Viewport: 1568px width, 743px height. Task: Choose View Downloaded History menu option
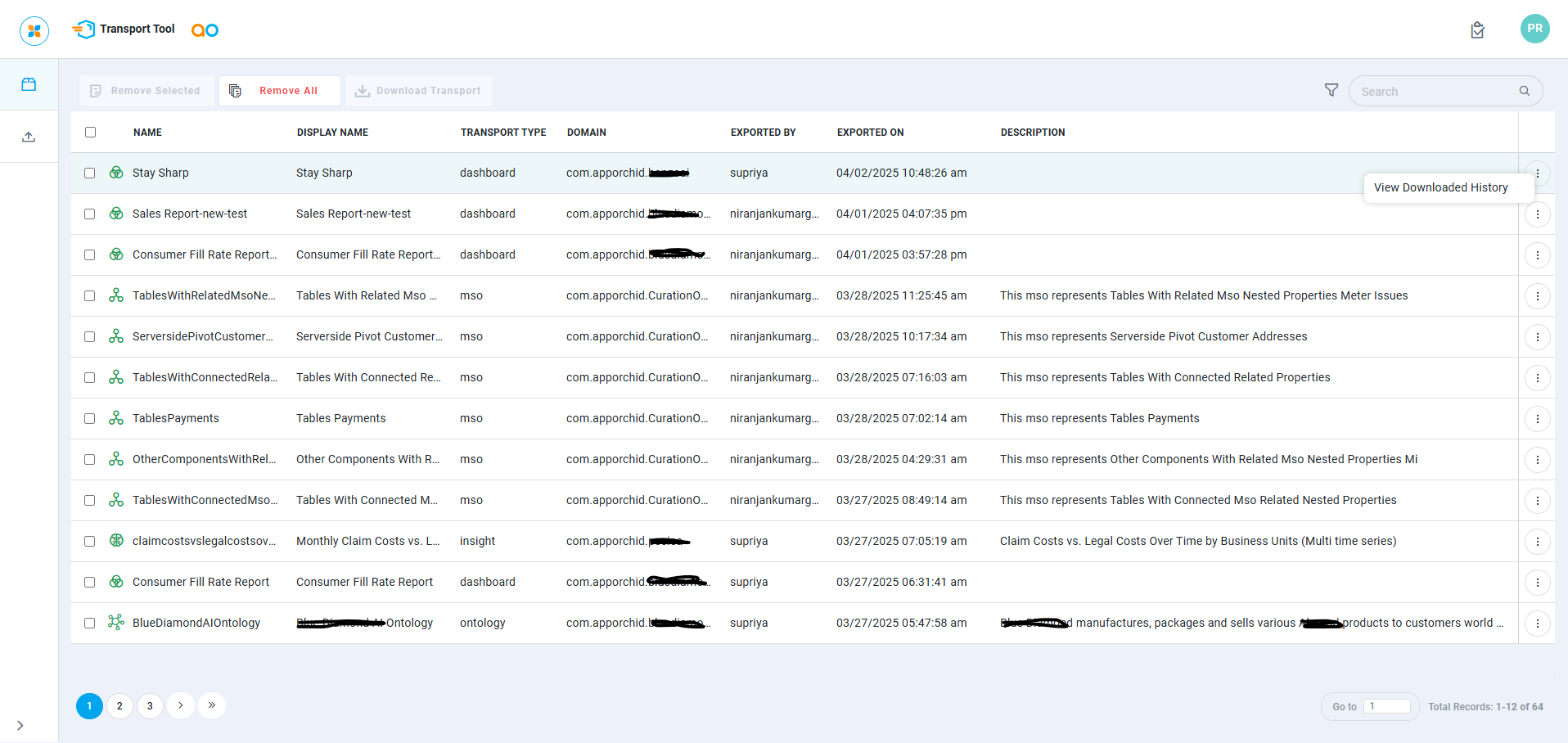pyautogui.click(x=1440, y=187)
